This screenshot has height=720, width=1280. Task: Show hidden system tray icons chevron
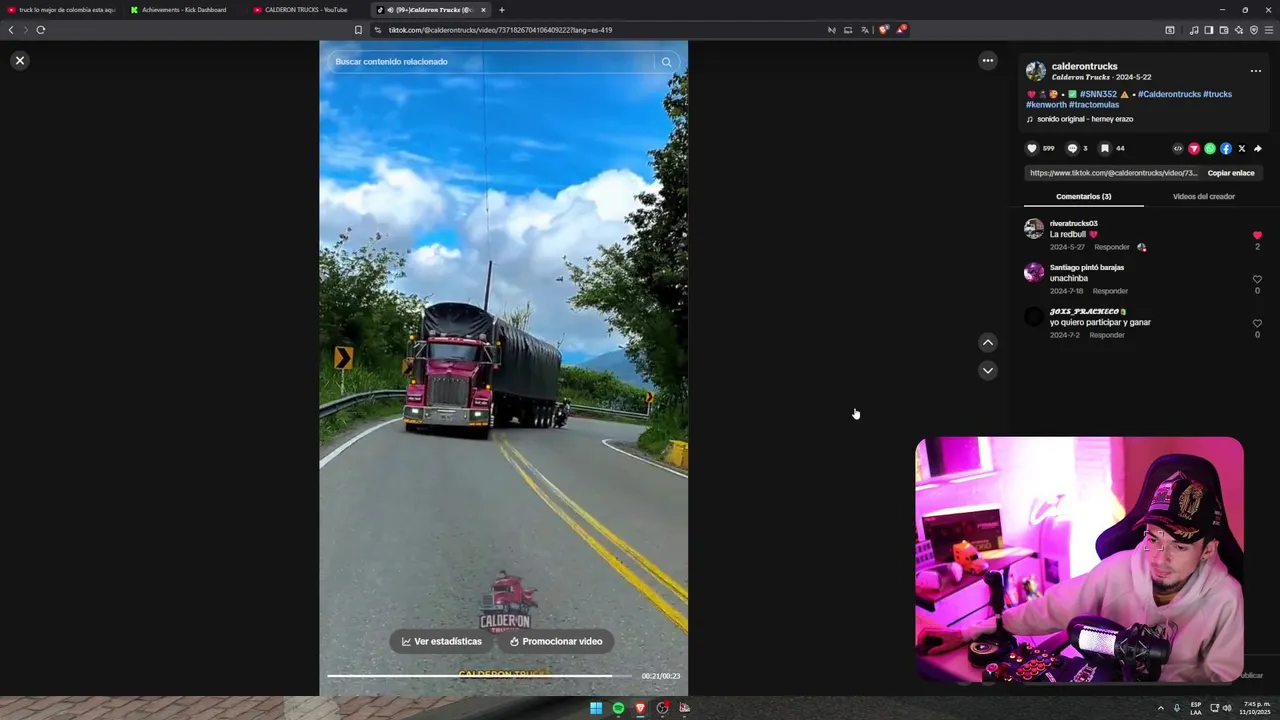(x=1161, y=708)
